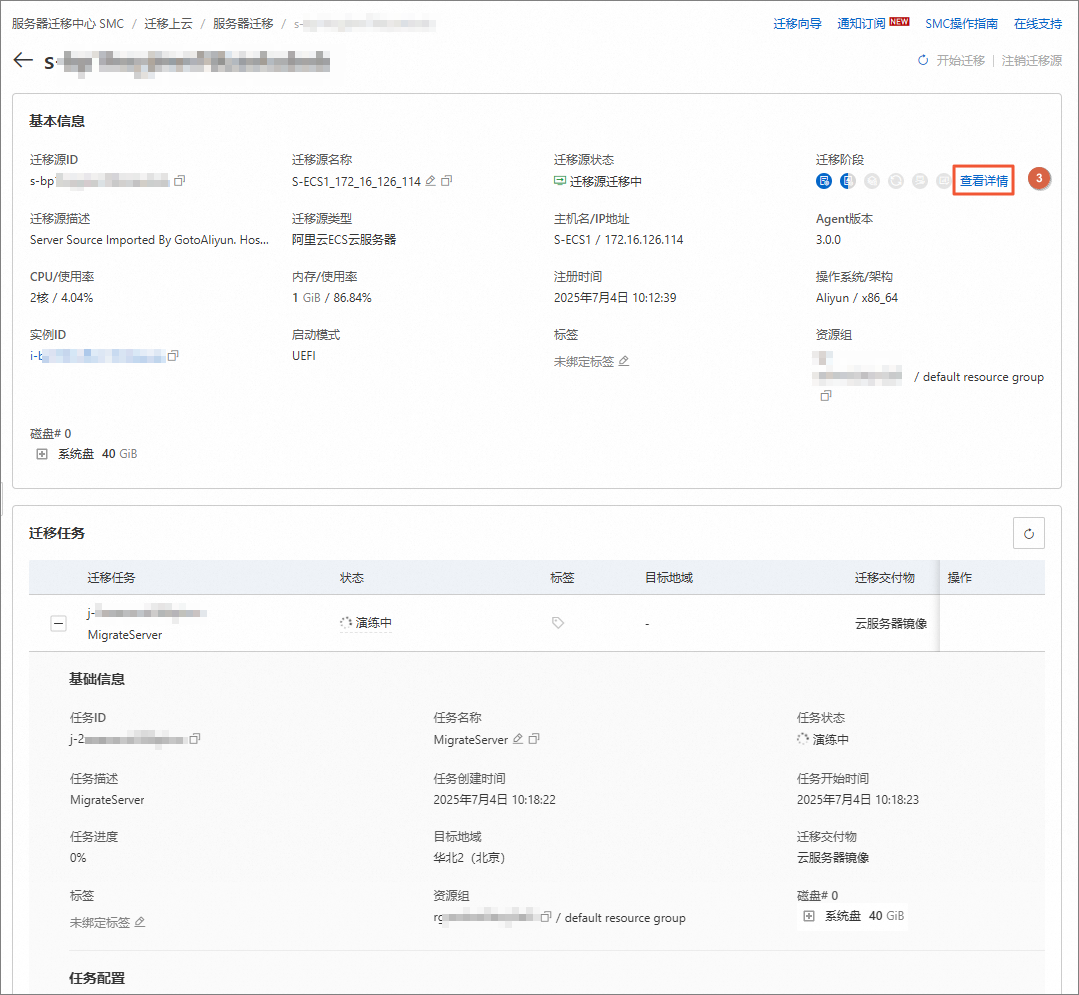Click 云服务器镜像 in task row

[x=891, y=623]
